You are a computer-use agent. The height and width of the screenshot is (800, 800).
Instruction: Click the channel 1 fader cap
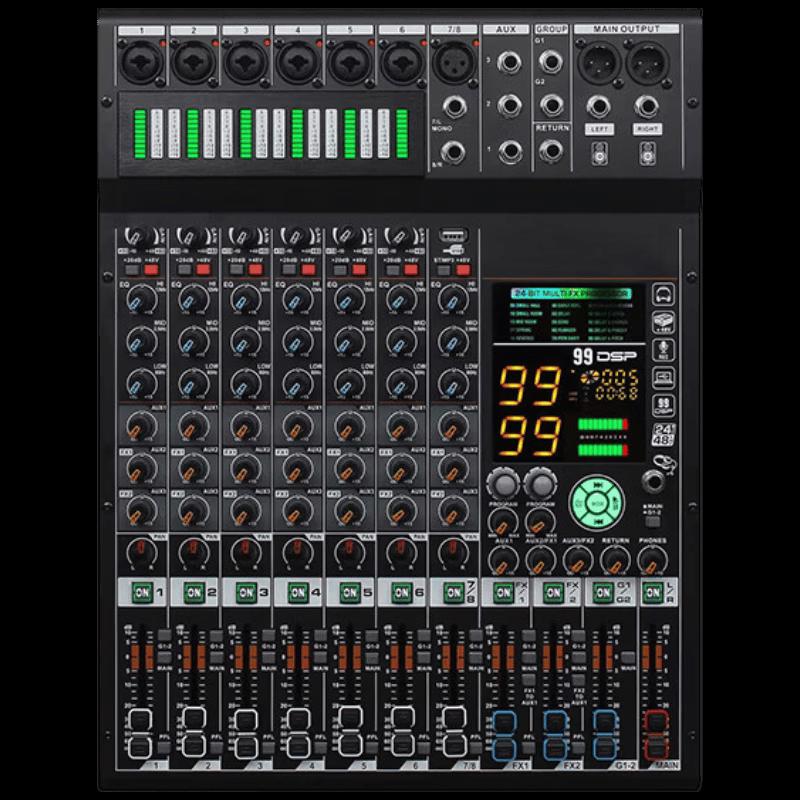point(140,733)
